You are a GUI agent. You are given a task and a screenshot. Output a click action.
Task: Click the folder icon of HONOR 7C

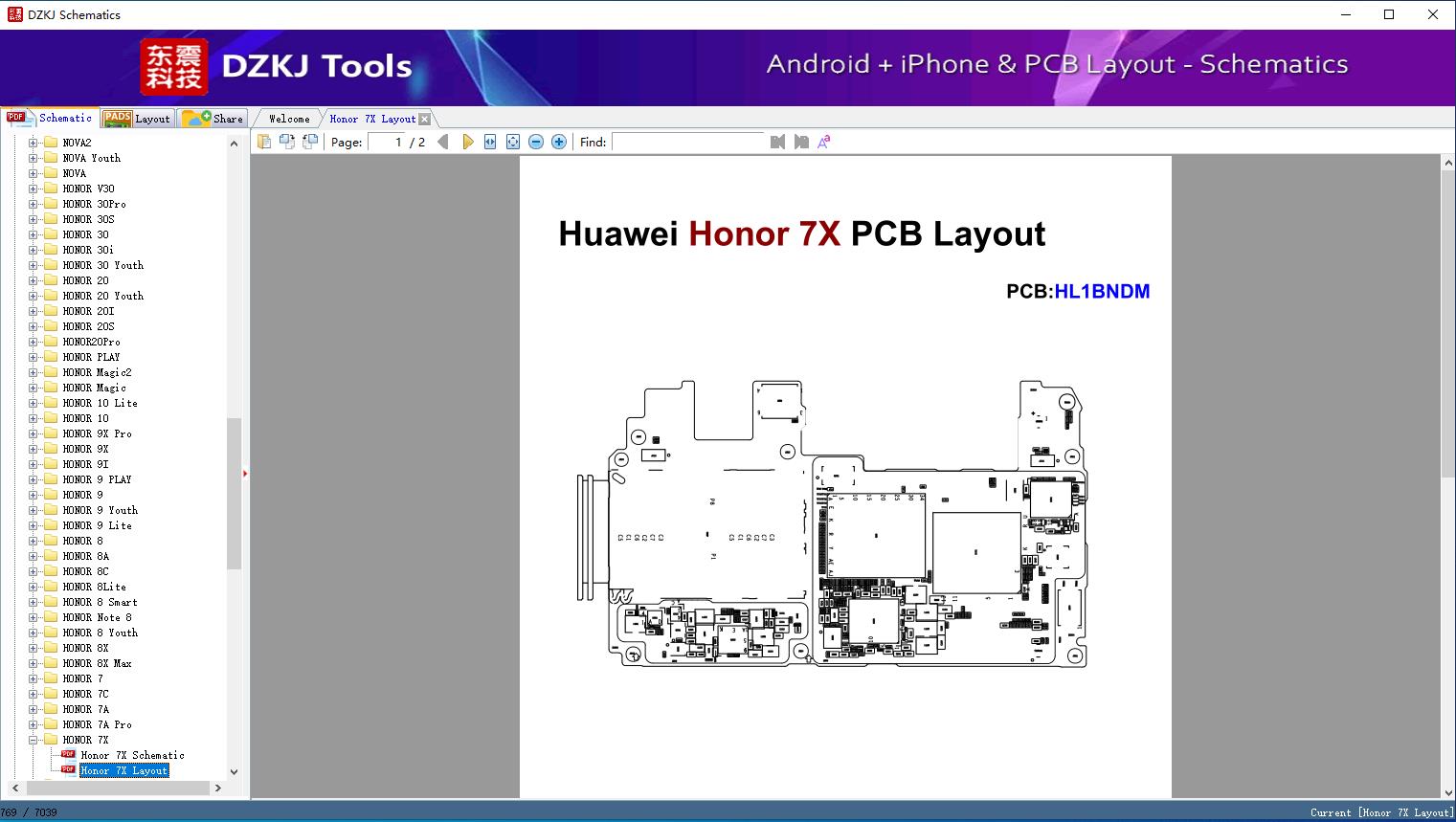click(x=51, y=694)
